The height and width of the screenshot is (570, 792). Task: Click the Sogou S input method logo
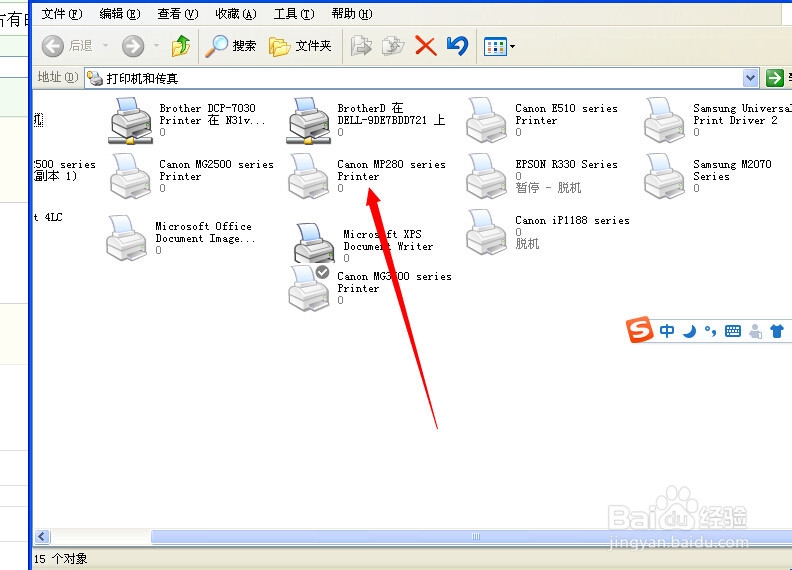pos(639,330)
